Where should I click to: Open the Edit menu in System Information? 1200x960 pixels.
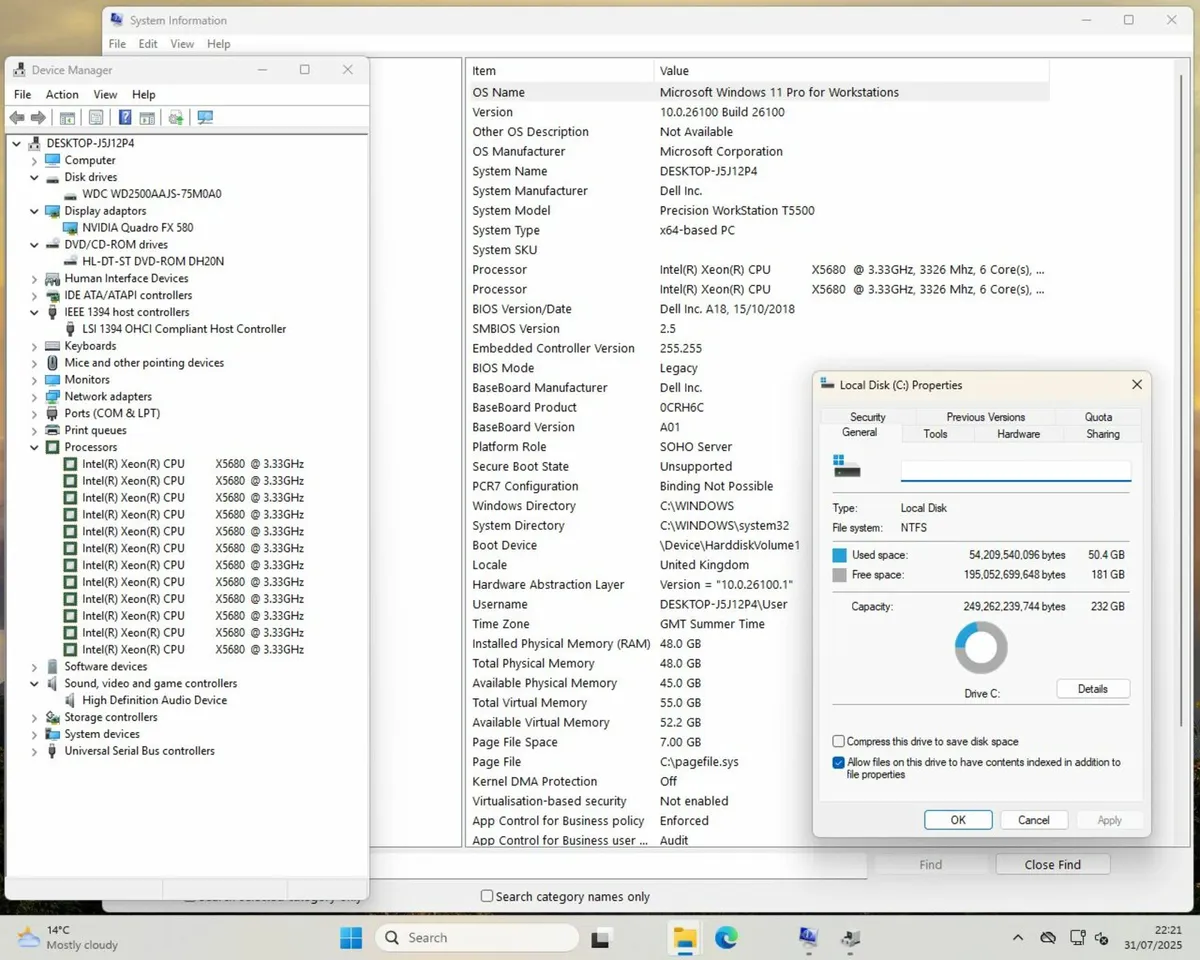(148, 44)
